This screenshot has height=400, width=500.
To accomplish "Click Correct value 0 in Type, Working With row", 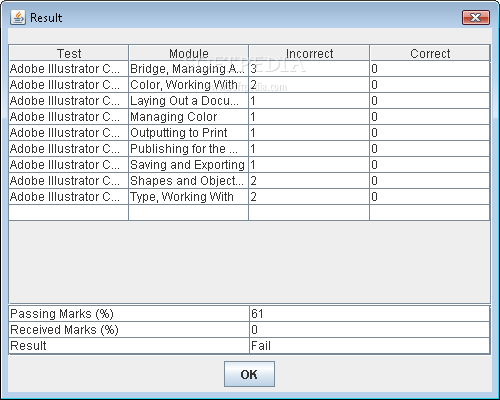I will (x=430, y=197).
